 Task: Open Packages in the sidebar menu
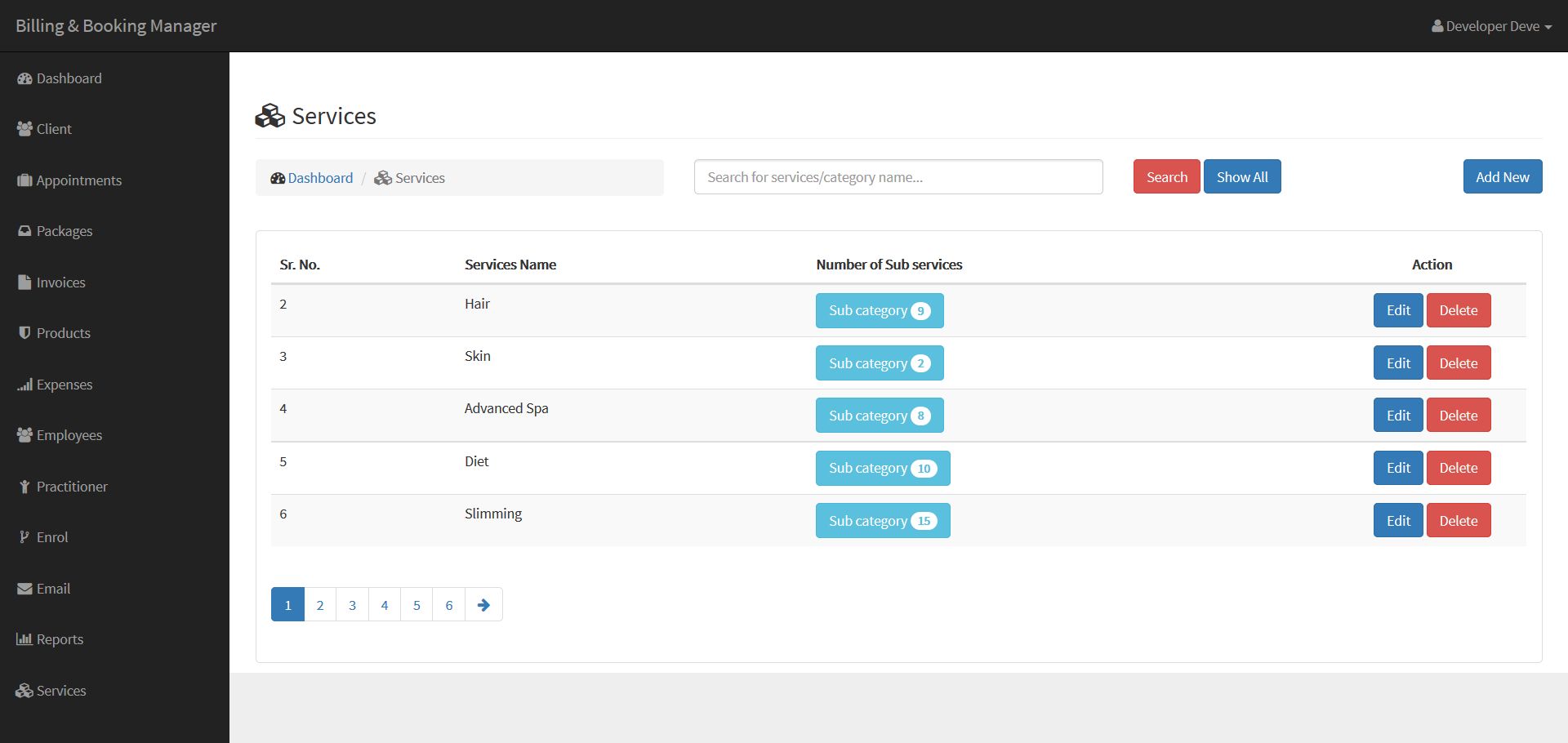point(64,231)
